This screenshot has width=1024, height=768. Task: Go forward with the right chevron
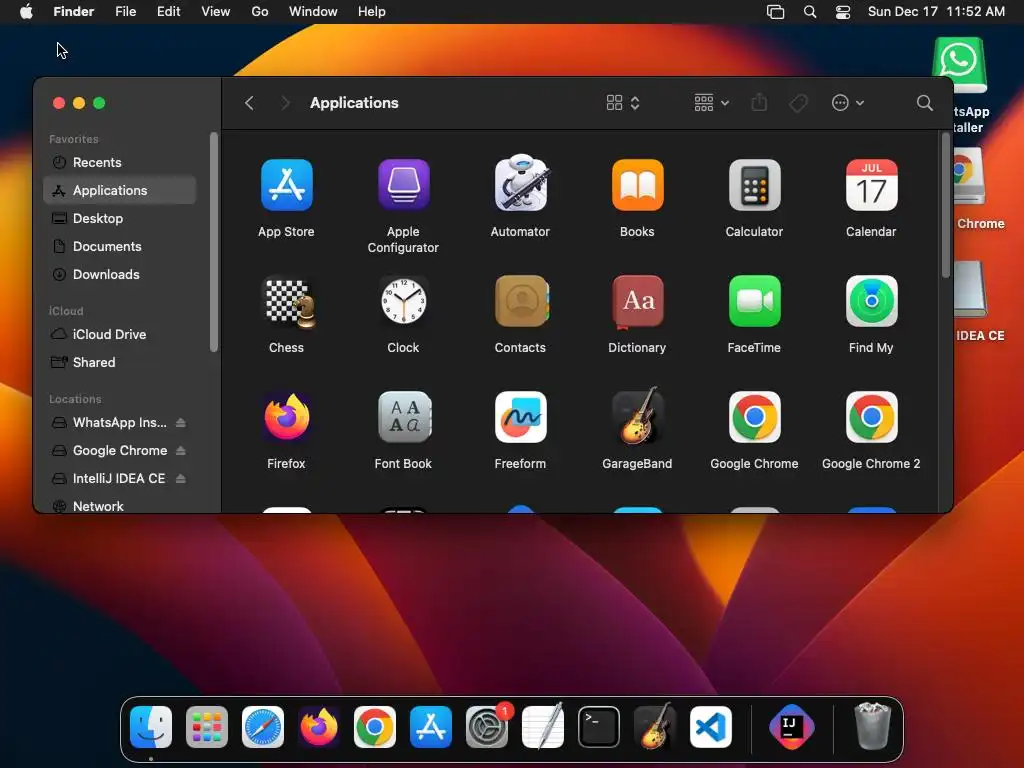pyautogui.click(x=285, y=103)
